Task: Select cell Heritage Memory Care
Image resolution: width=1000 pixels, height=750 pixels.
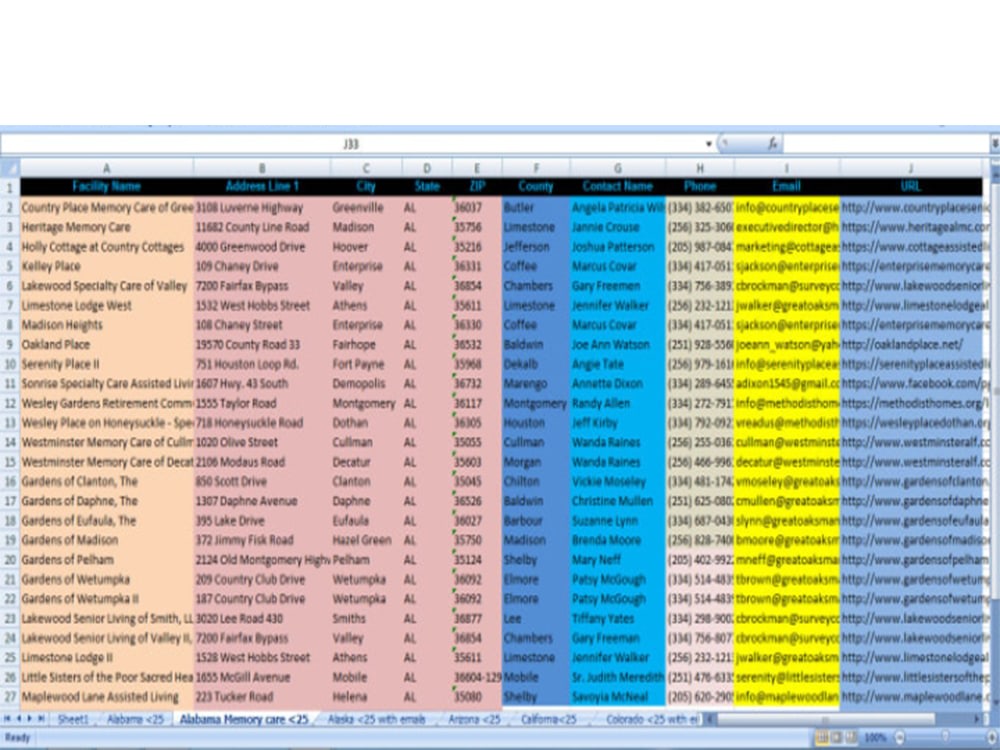Action: [x=107, y=227]
